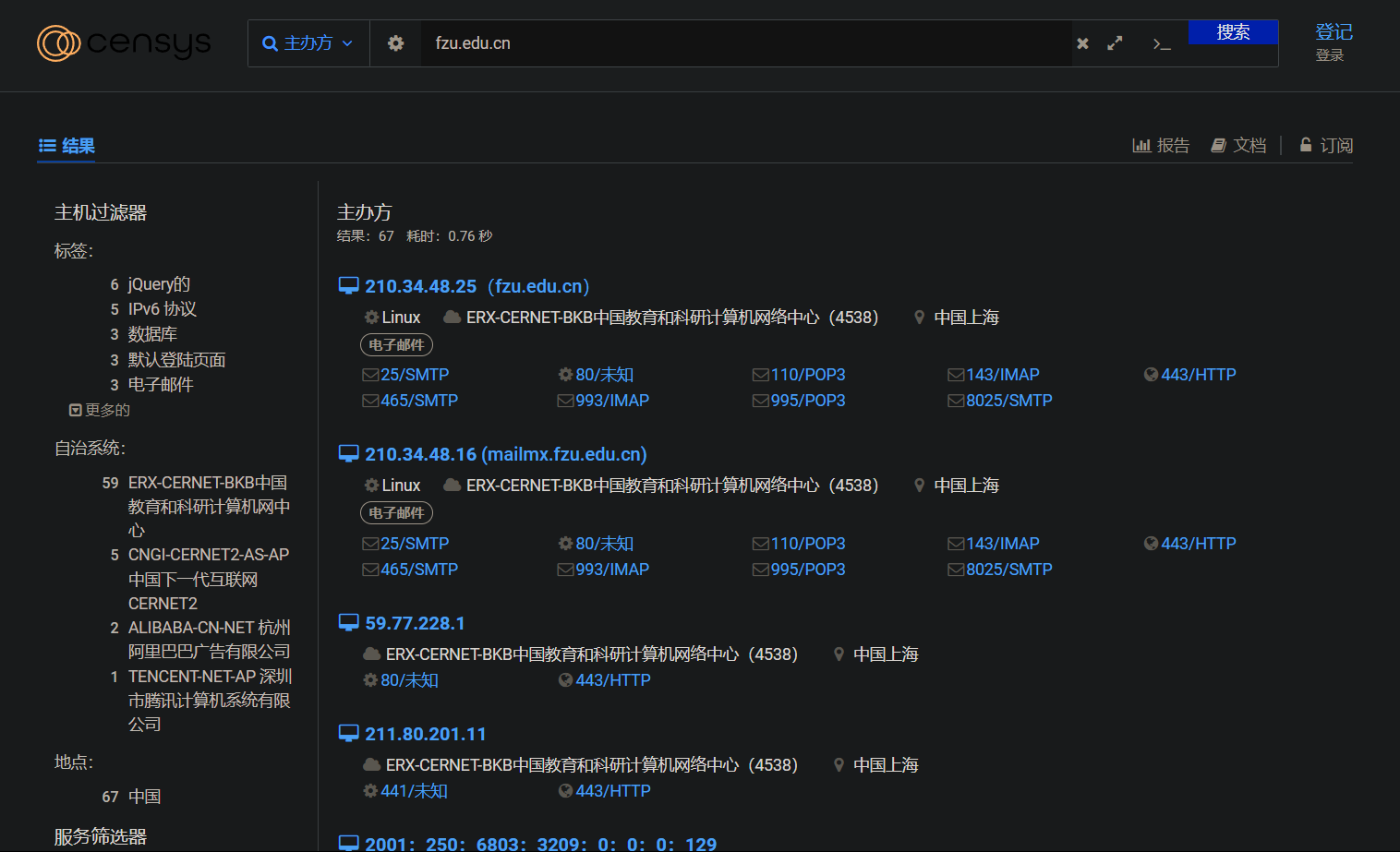Click the 订阅 subscribe item

(1326, 146)
